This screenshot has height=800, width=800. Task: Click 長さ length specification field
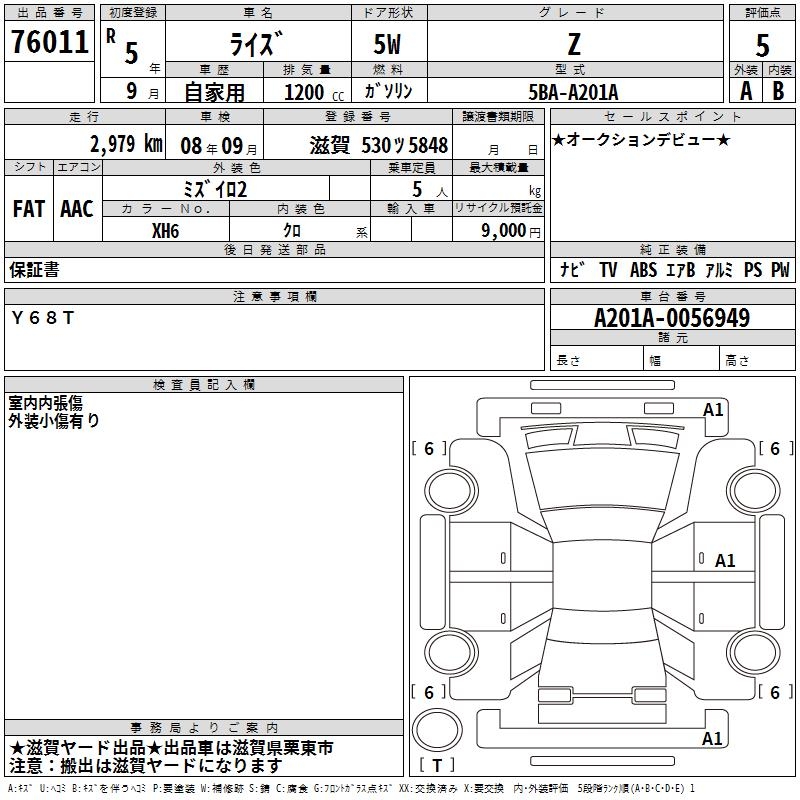[596, 360]
